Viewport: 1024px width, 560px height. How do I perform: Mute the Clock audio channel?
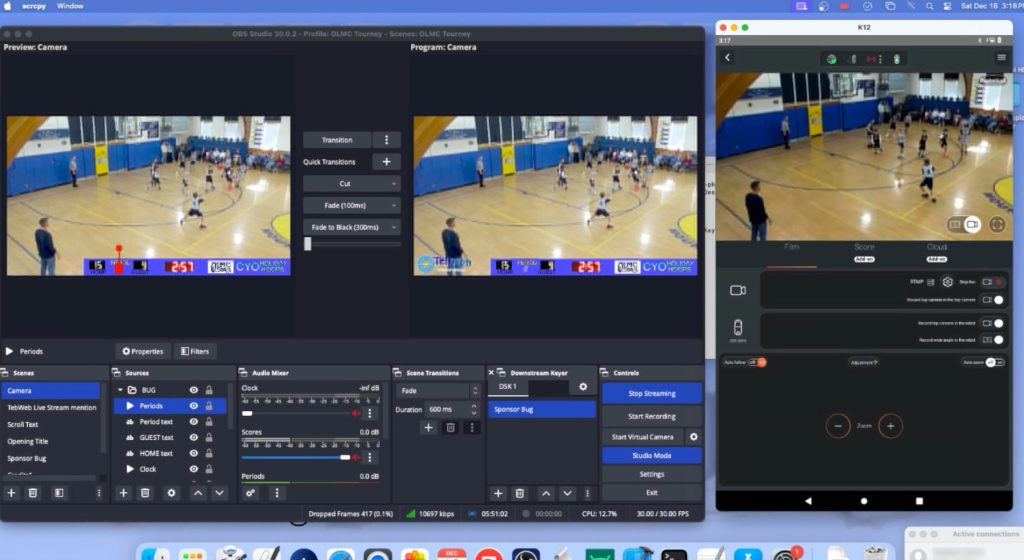[x=354, y=413]
